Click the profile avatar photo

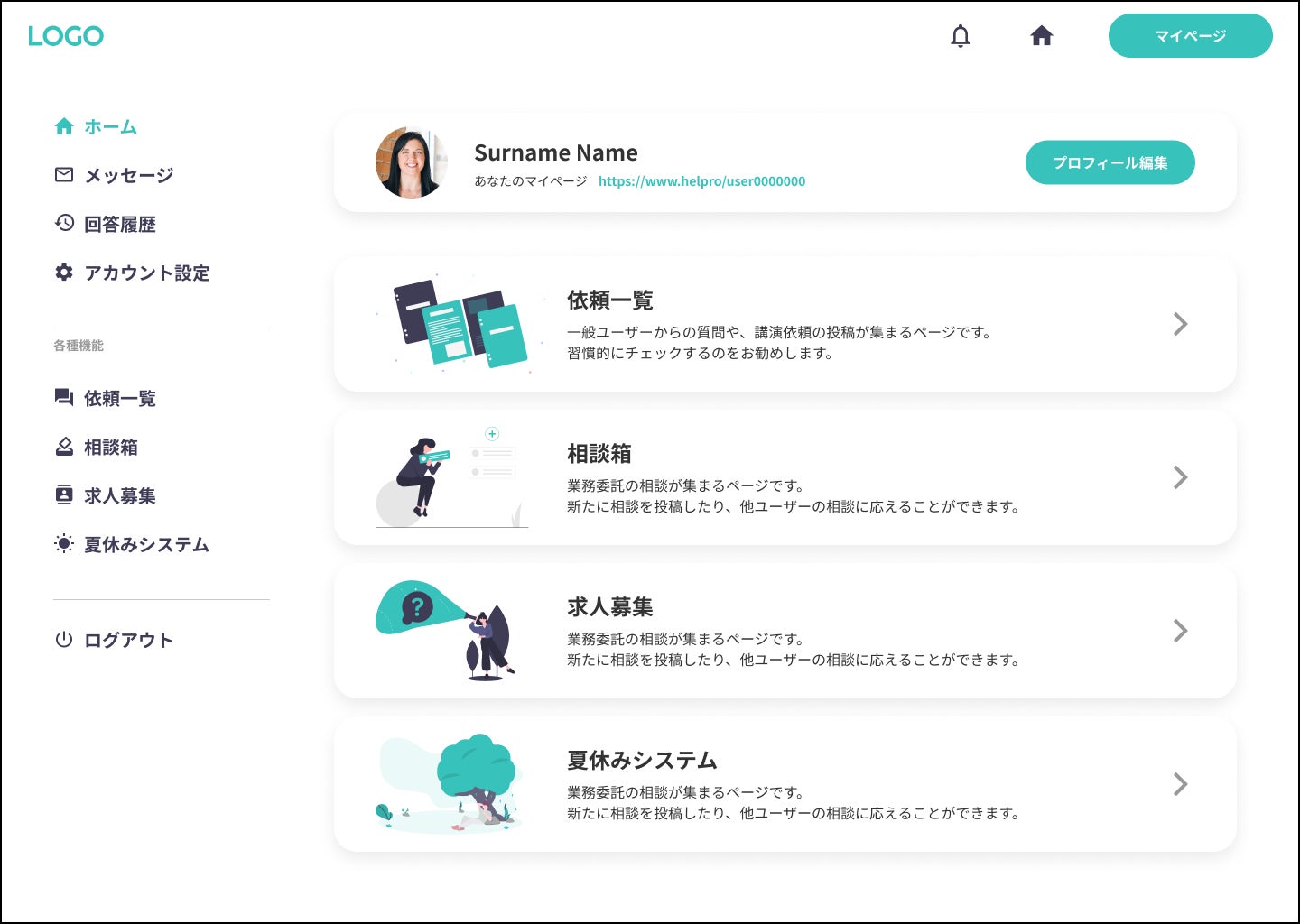coord(412,162)
